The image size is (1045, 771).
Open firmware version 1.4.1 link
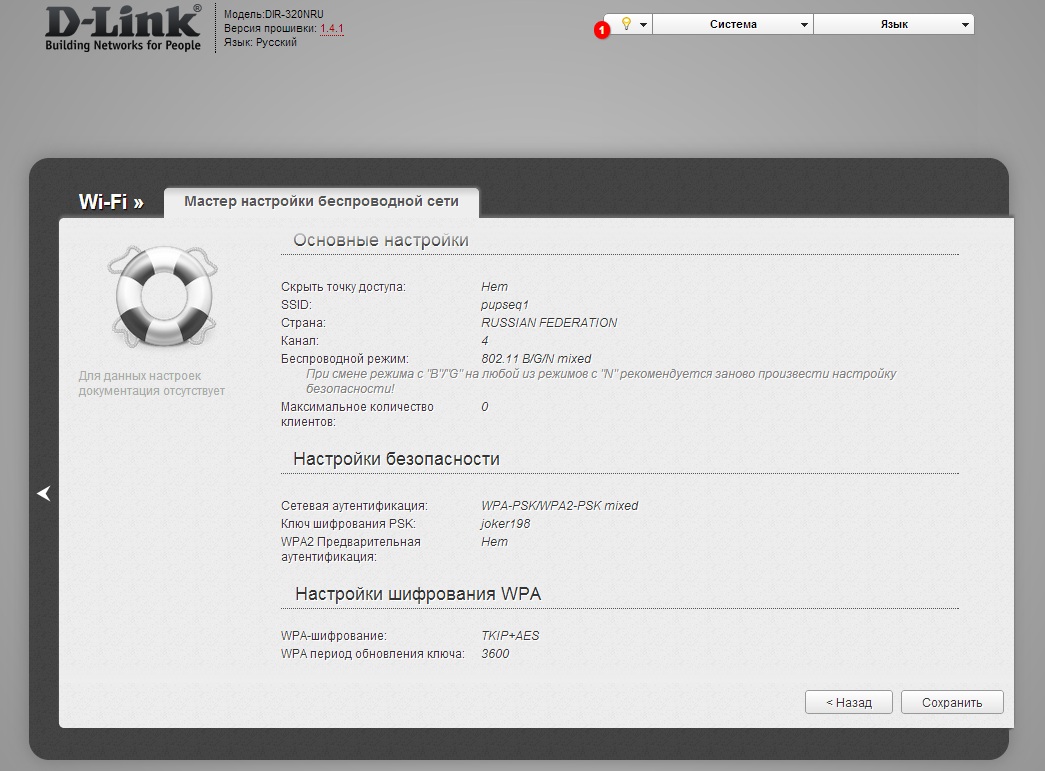[331, 29]
